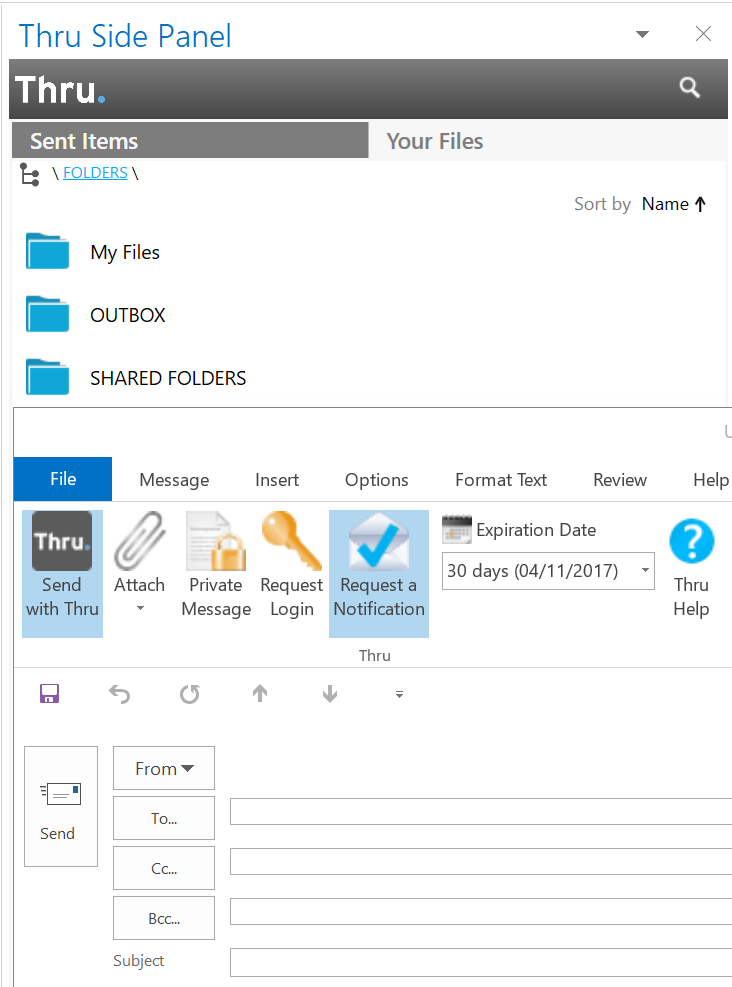The height and width of the screenshot is (987, 732).
Task: Click into the Subject field
Action: pos(480,962)
